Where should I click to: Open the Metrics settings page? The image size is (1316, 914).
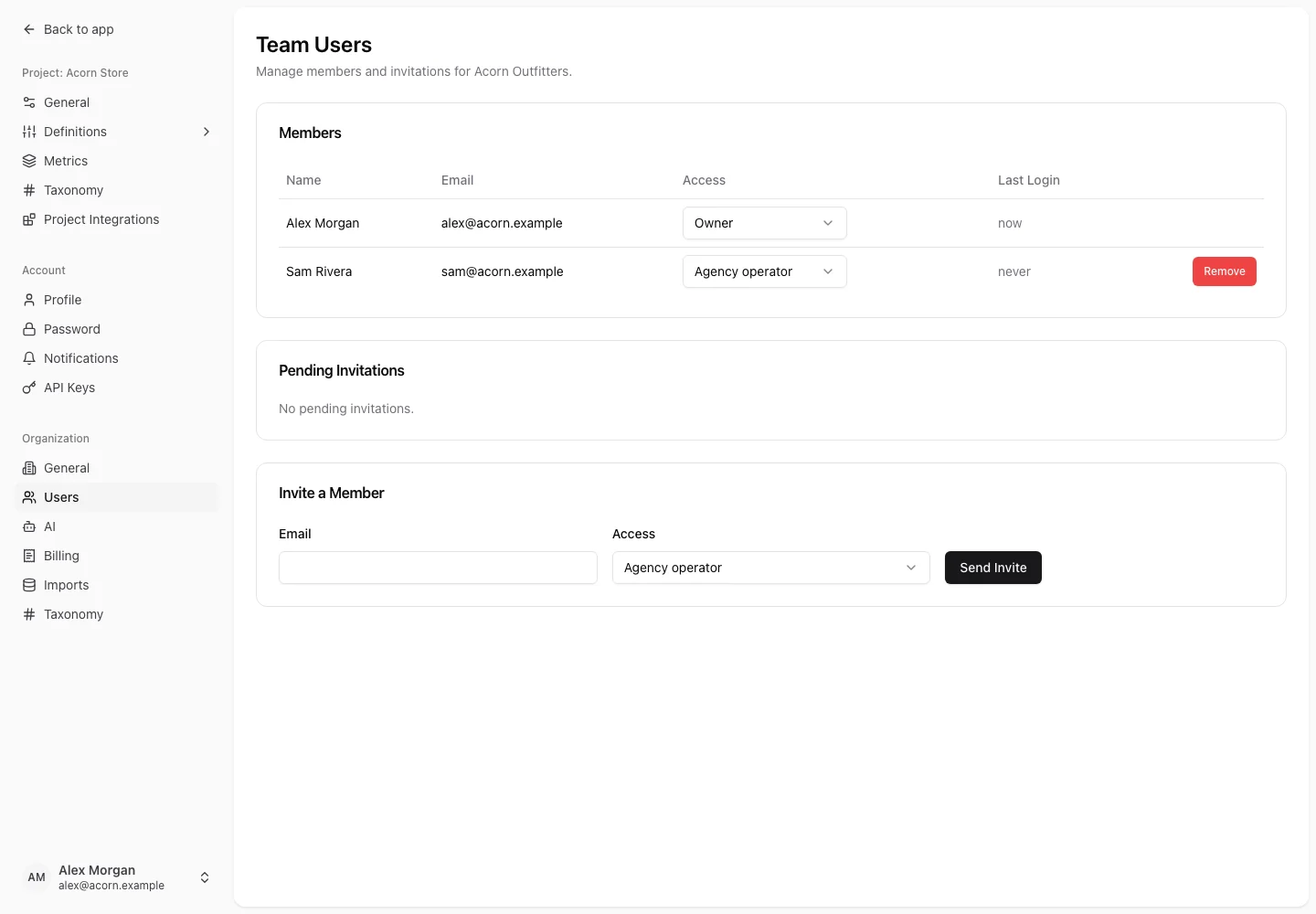point(117,161)
